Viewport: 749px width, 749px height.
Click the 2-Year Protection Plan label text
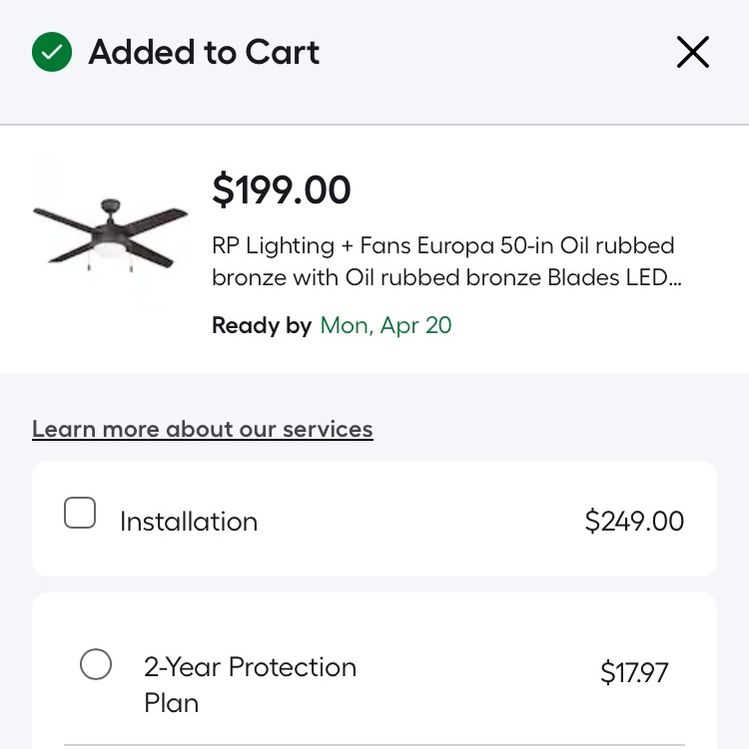pos(250,685)
